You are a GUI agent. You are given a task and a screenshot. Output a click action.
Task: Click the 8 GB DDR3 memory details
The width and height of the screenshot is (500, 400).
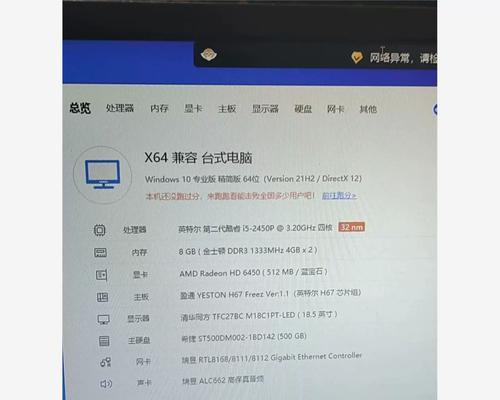point(248,251)
